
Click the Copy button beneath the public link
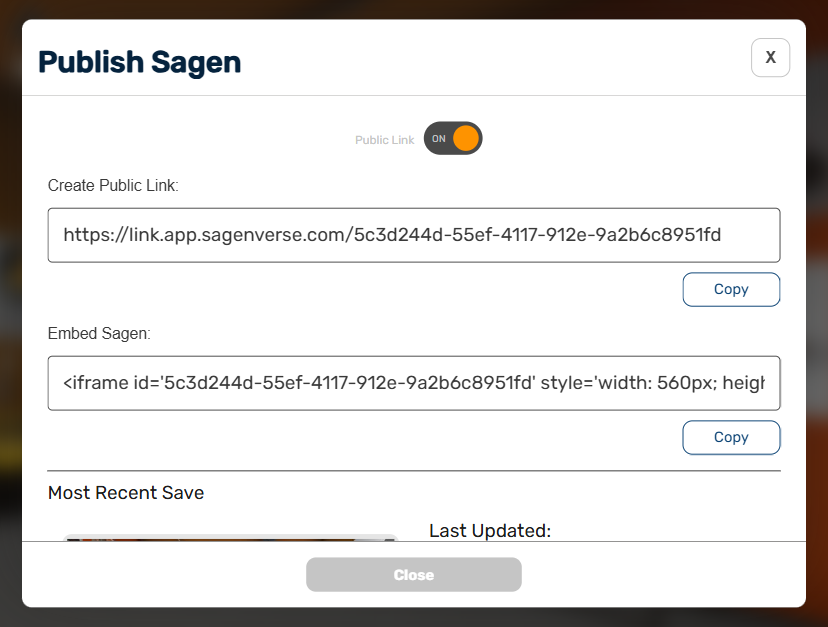731,289
